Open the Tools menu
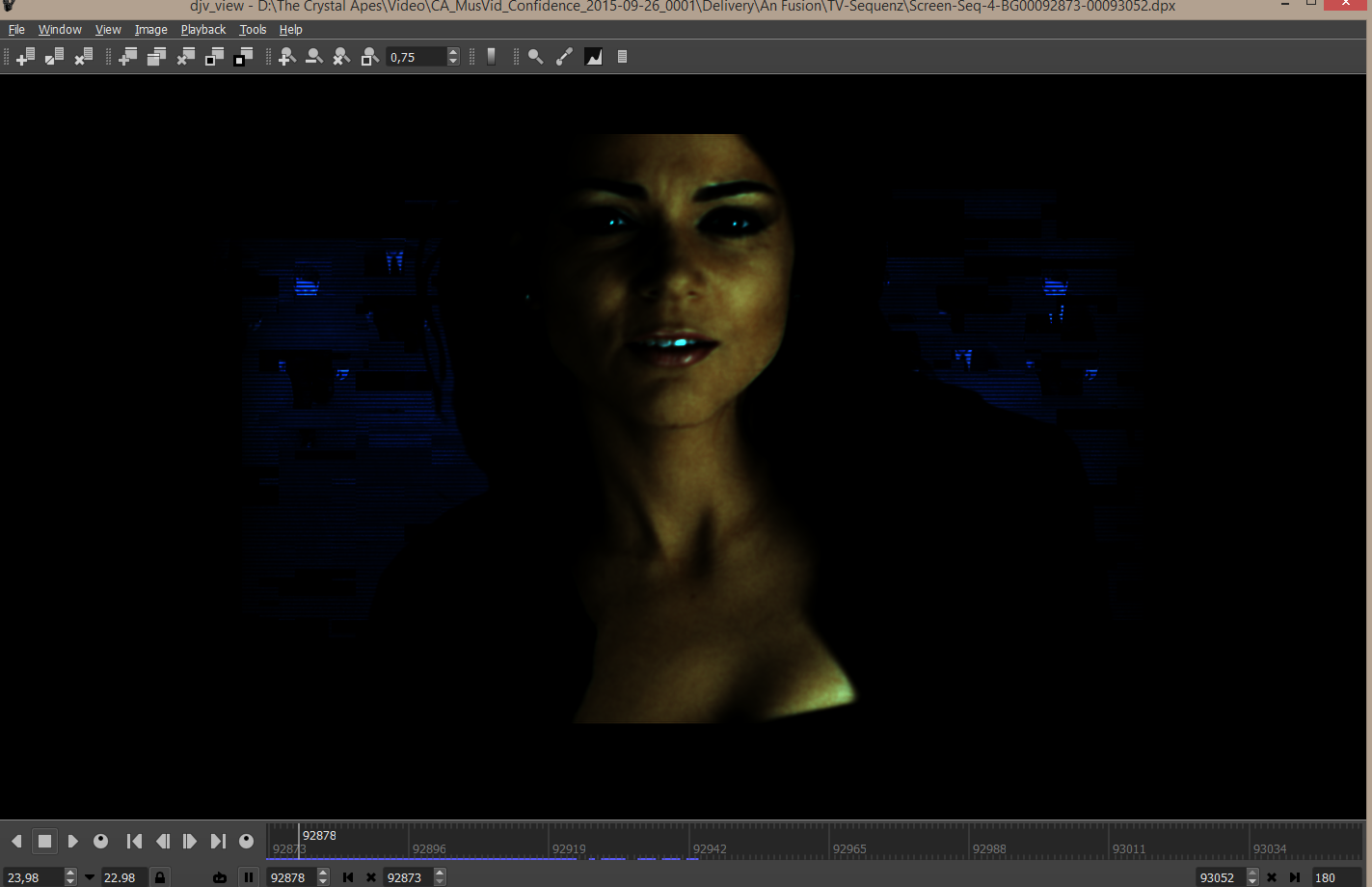Viewport: 1372px width, 887px height. 253,30
